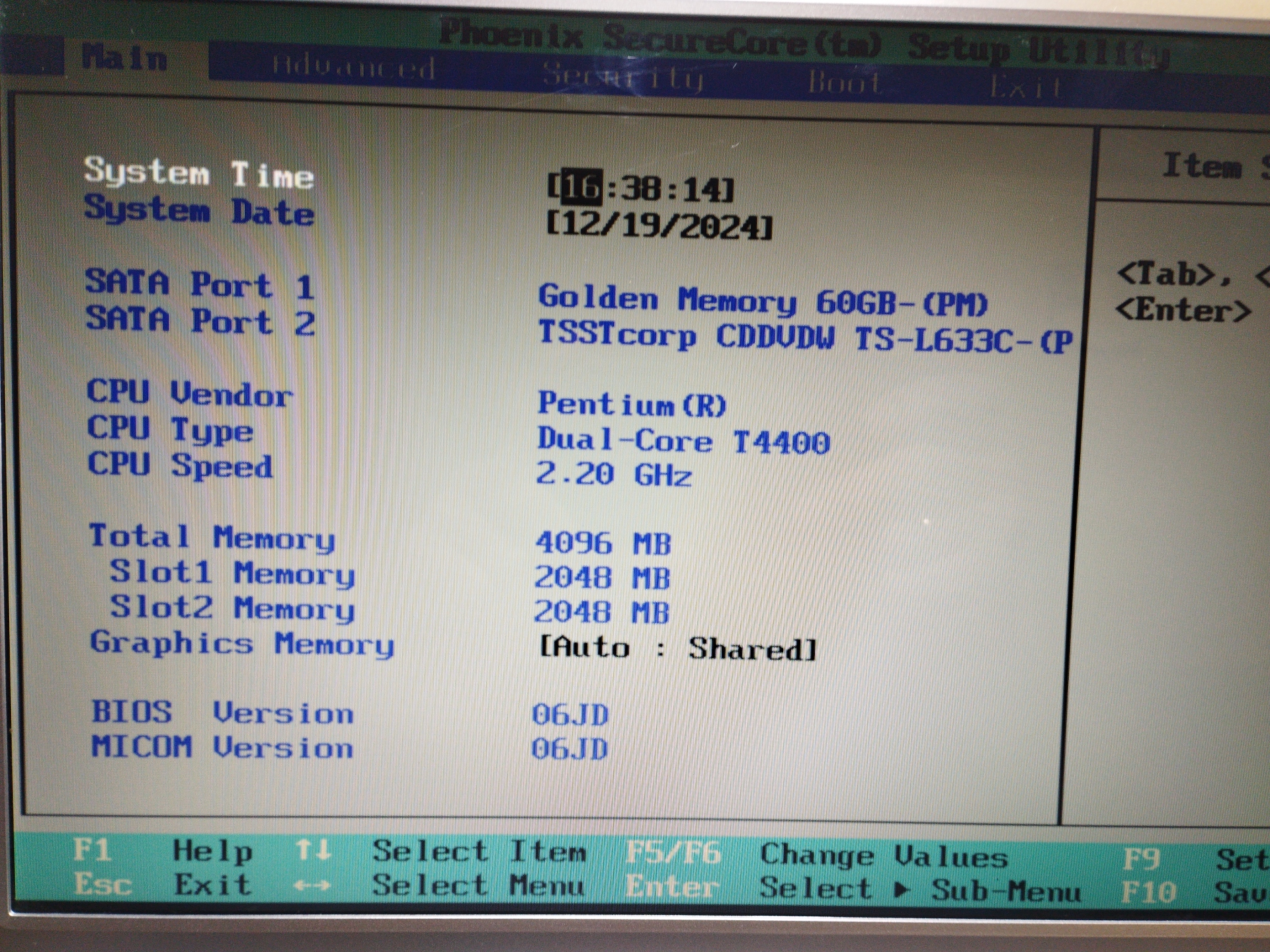Image resolution: width=1270 pixels, height=952 pixels.
Task: Click the Slot1 Memory label
Action: [232, 573]
